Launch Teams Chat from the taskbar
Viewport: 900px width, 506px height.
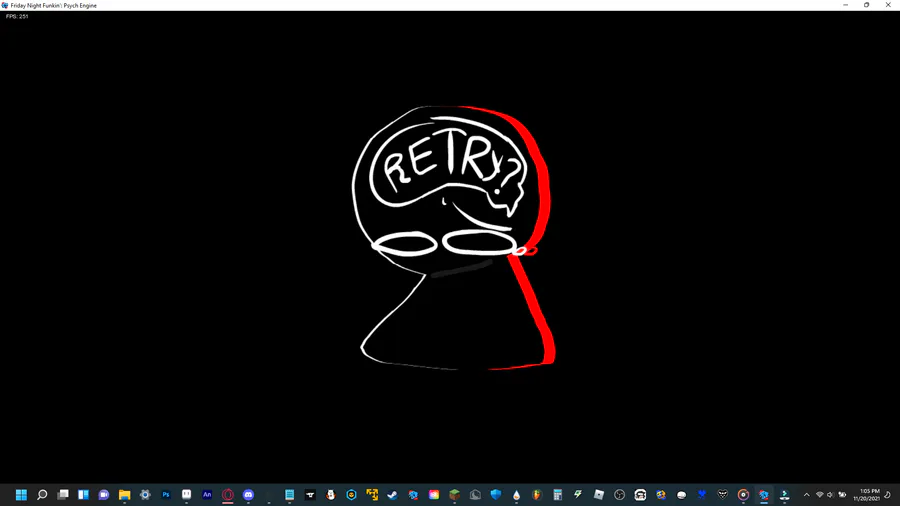coord(104,495)
